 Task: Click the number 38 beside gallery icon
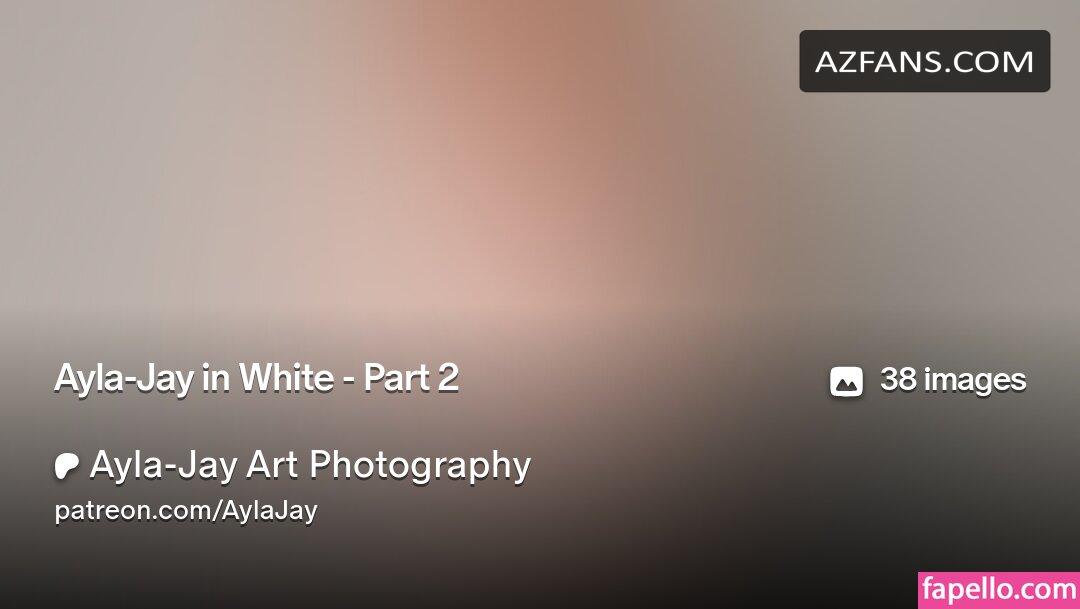coord(898,380)
